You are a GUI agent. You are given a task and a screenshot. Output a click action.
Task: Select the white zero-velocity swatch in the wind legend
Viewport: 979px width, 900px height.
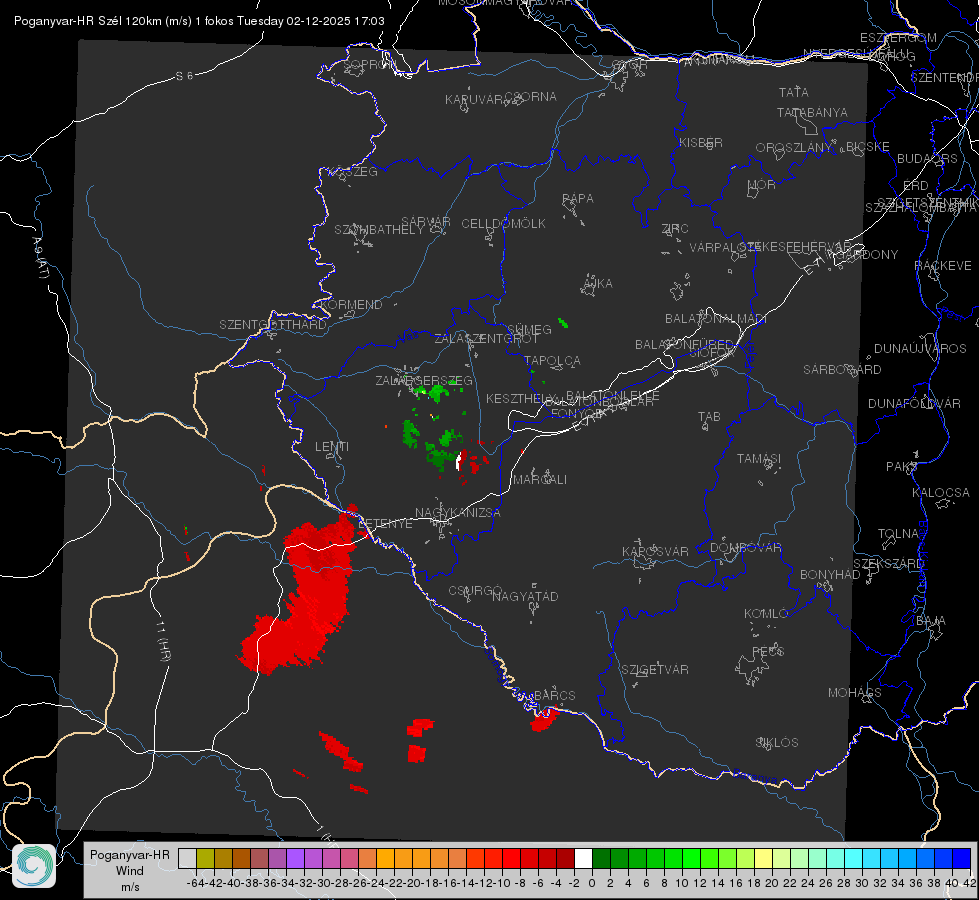[x=583, y=859]
